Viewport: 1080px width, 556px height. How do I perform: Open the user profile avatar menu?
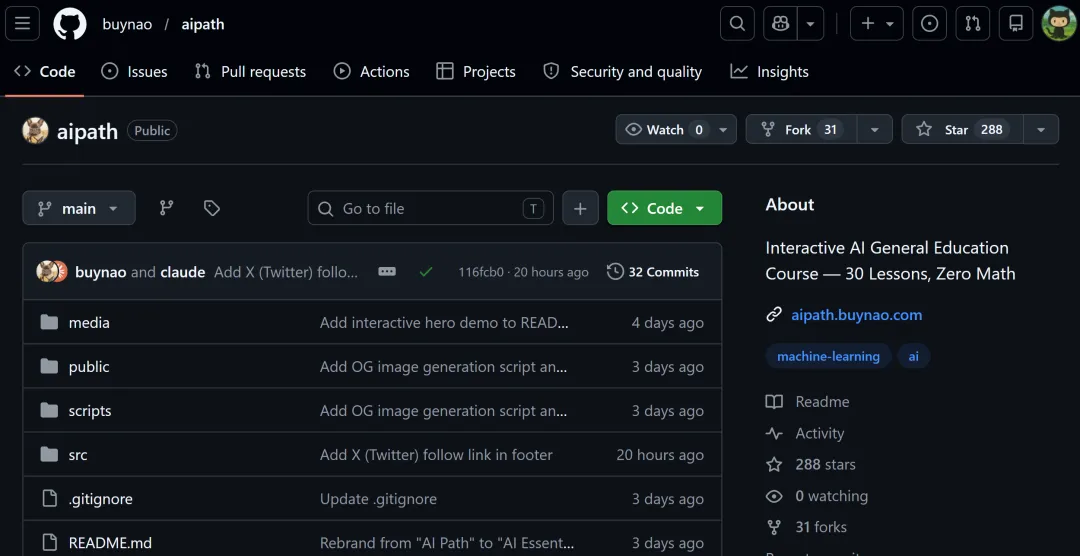[1059, 24]
